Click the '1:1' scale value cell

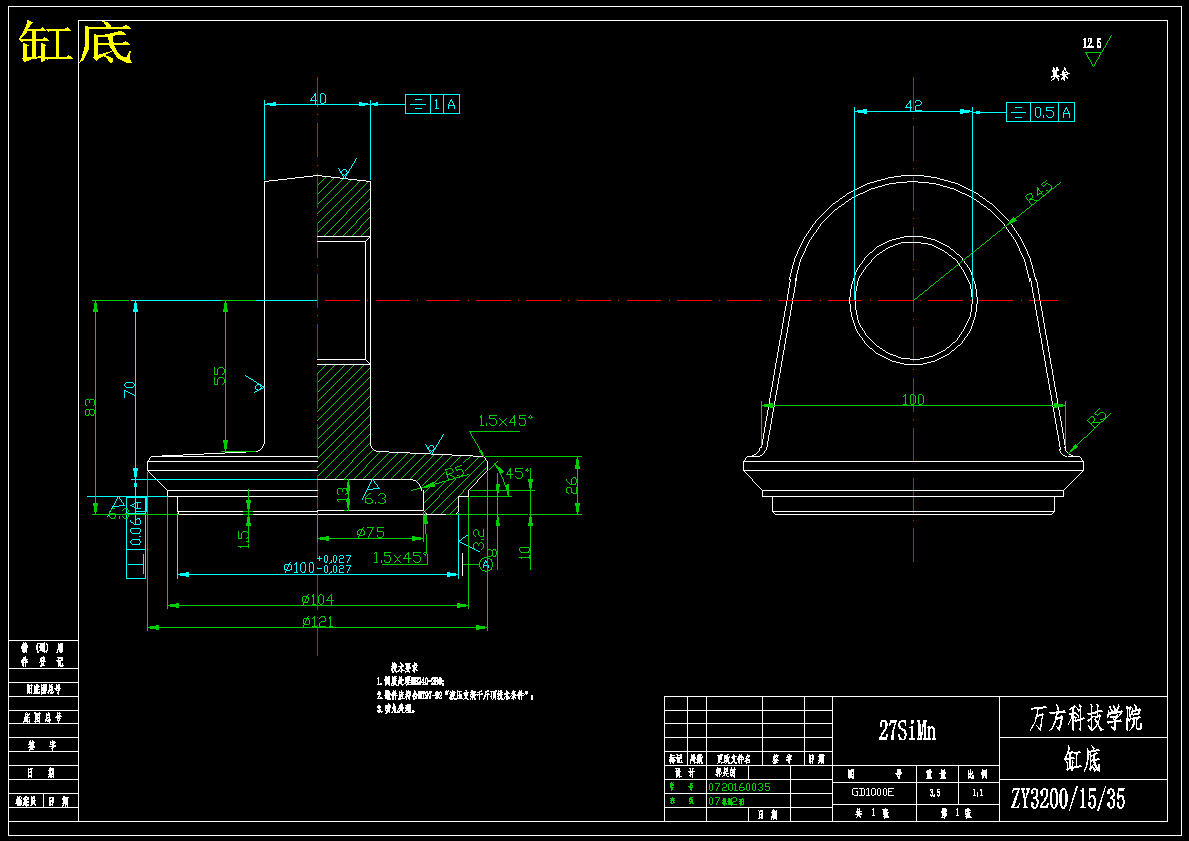tap(977, 792)
